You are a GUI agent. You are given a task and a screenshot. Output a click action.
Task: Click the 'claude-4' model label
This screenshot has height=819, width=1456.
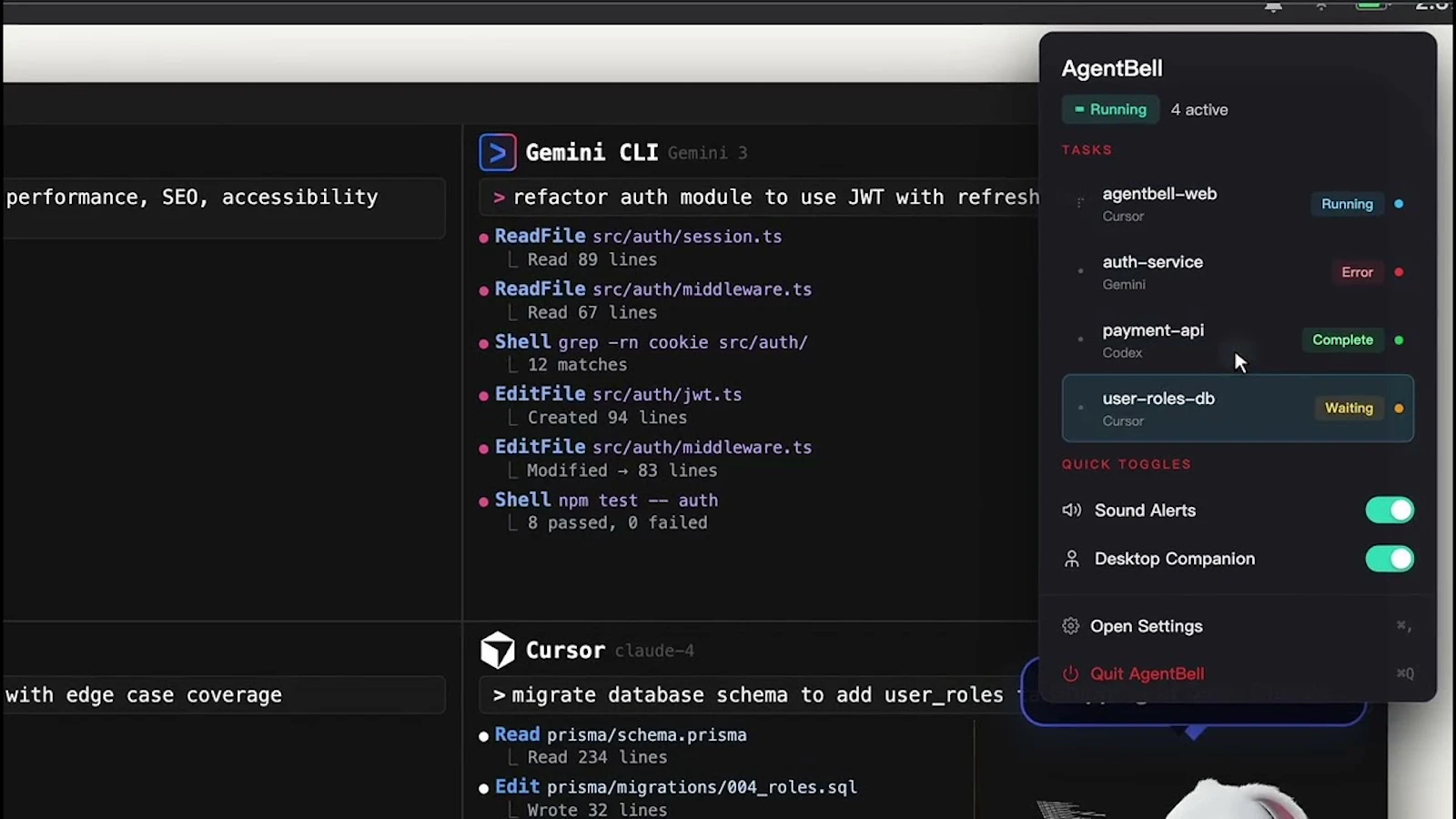[x=654, y=651]
